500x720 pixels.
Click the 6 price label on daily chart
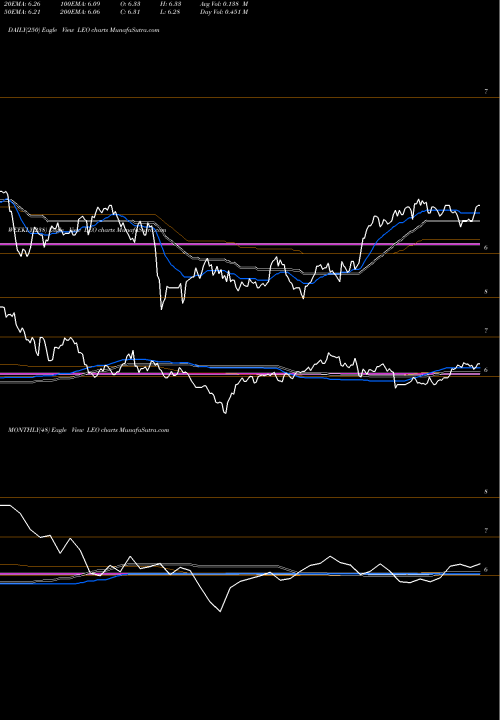486,248
